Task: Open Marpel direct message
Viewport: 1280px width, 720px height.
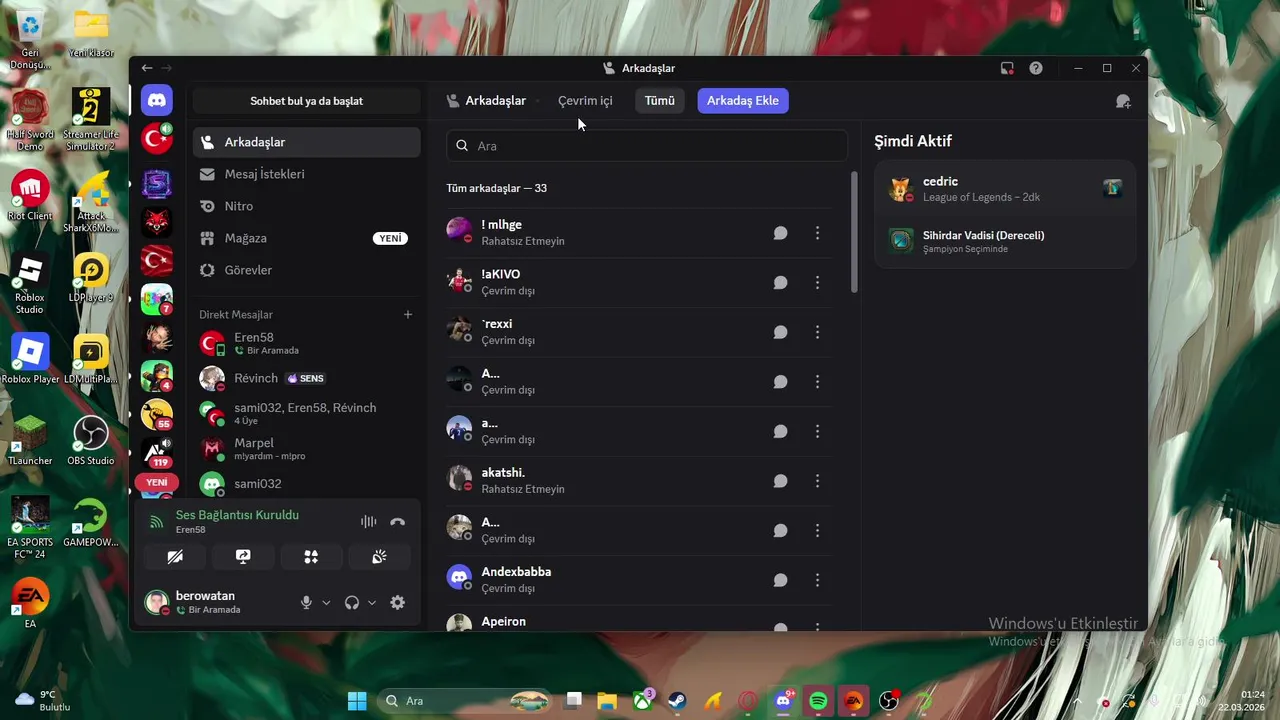Action: (306, 448)
